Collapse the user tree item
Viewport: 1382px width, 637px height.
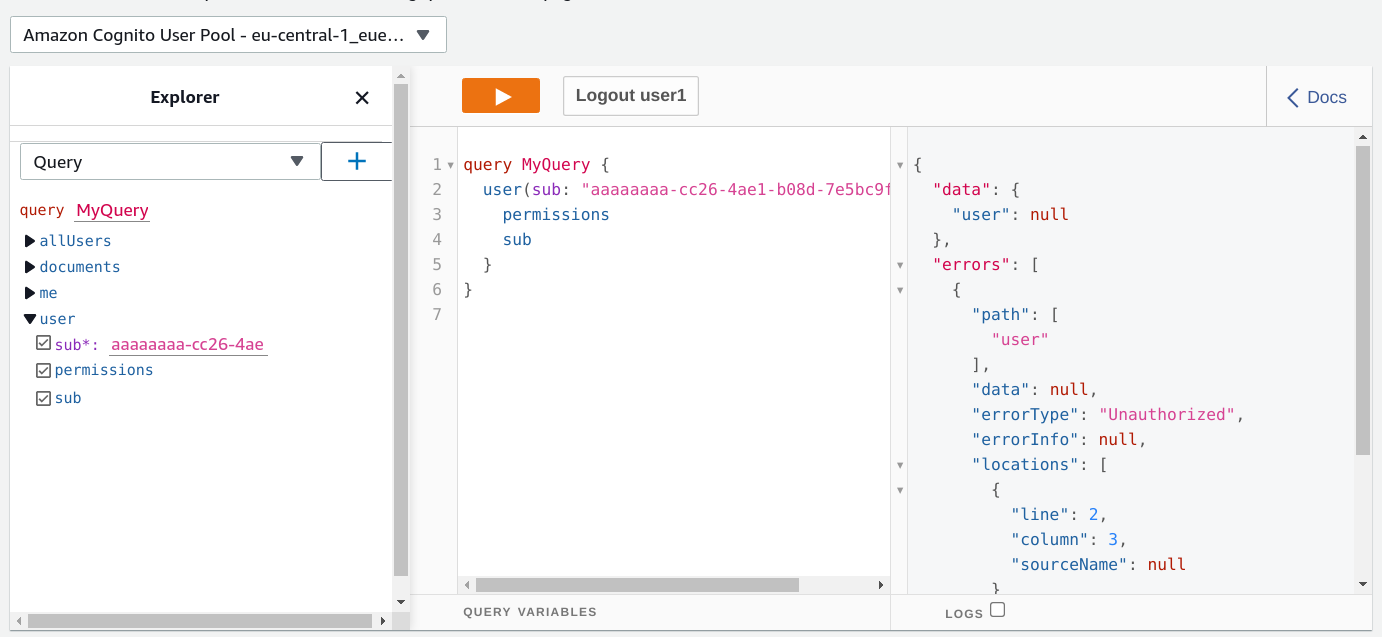[x=29, y=318]
